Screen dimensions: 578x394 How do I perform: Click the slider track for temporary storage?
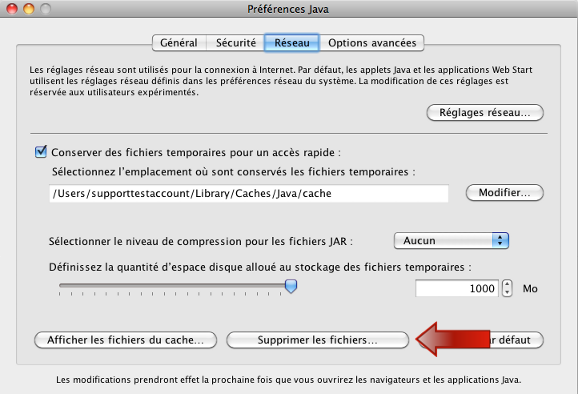[173, 285]
